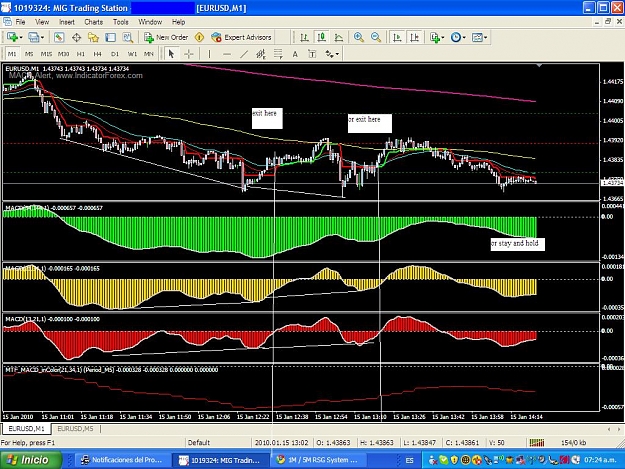Open the chart document icon beside File menu
625x469 pixels.
coord(7,22)
